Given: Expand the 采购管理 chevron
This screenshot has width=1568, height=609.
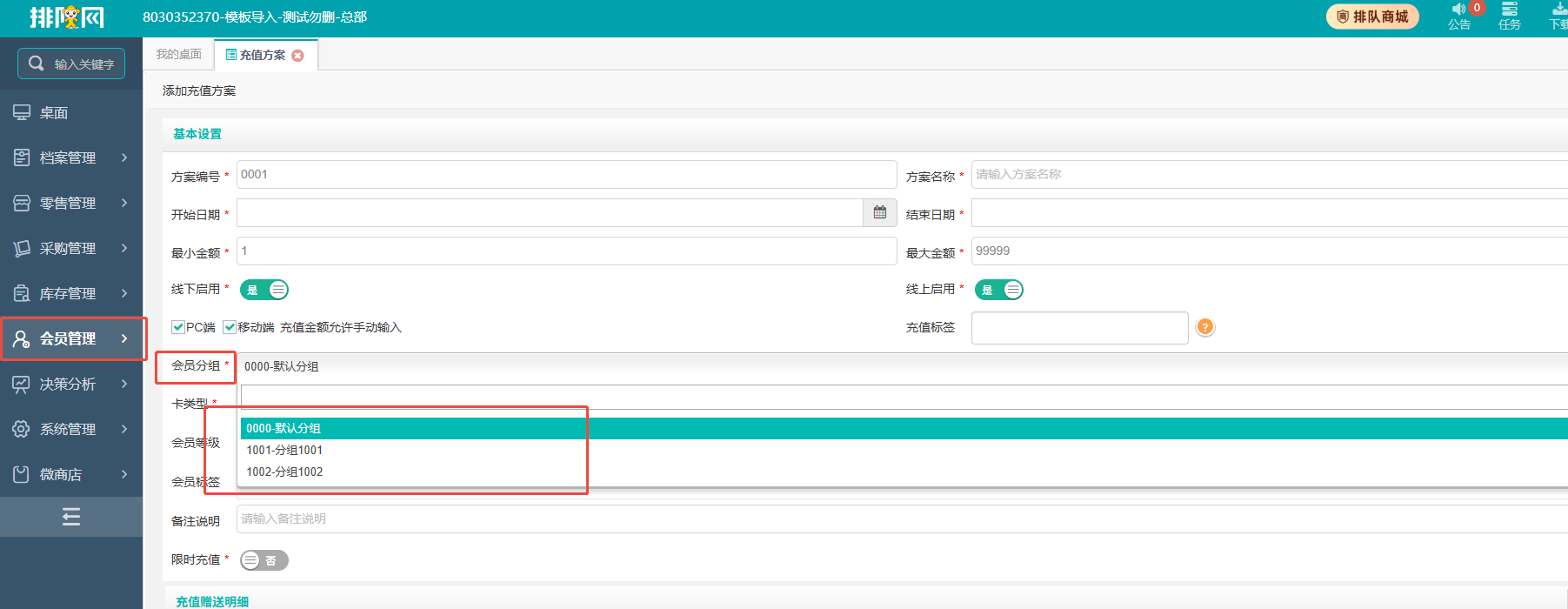Looking at the screenshot, I should [124, 248].
